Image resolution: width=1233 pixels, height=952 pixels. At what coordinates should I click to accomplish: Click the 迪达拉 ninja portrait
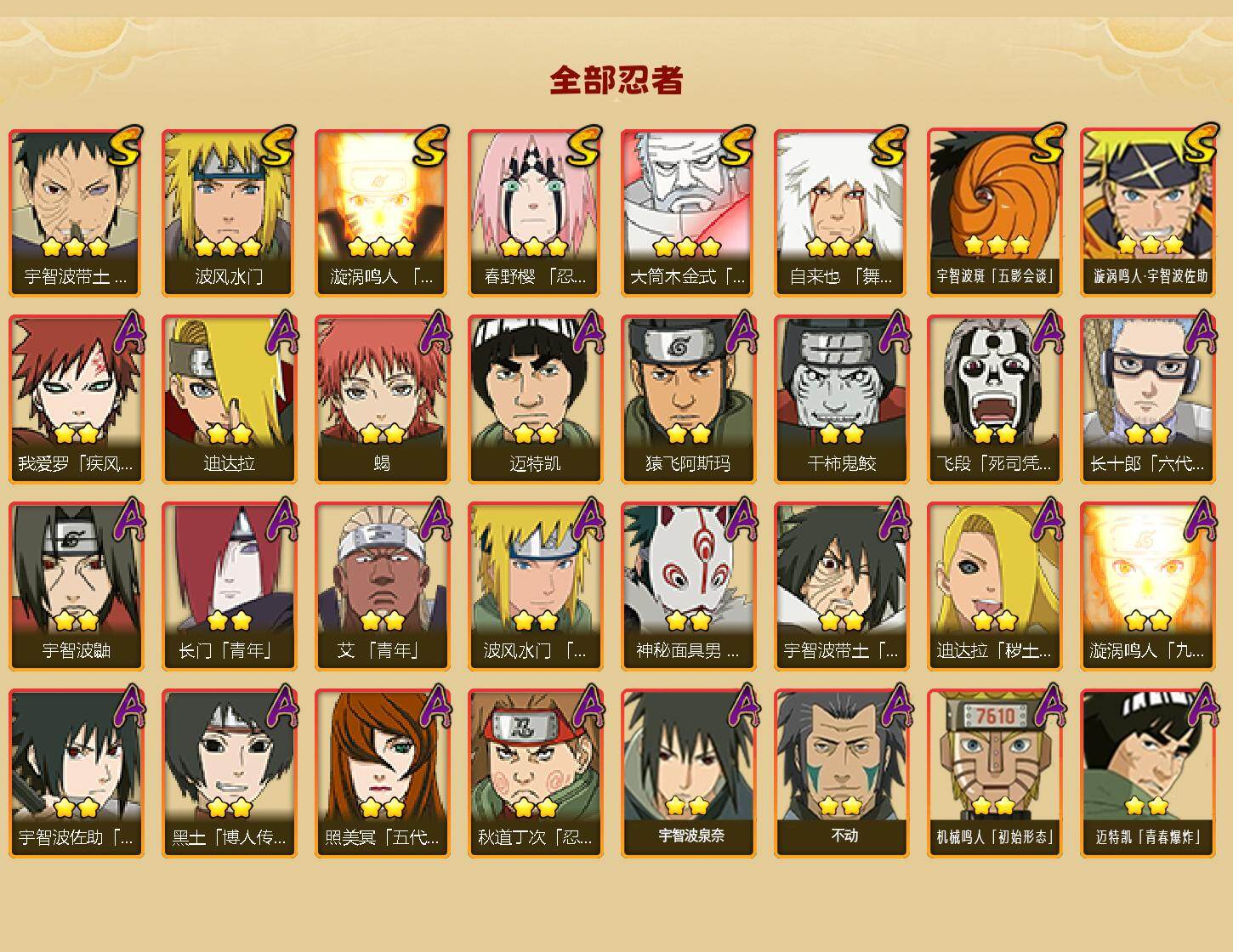(229, 399)
